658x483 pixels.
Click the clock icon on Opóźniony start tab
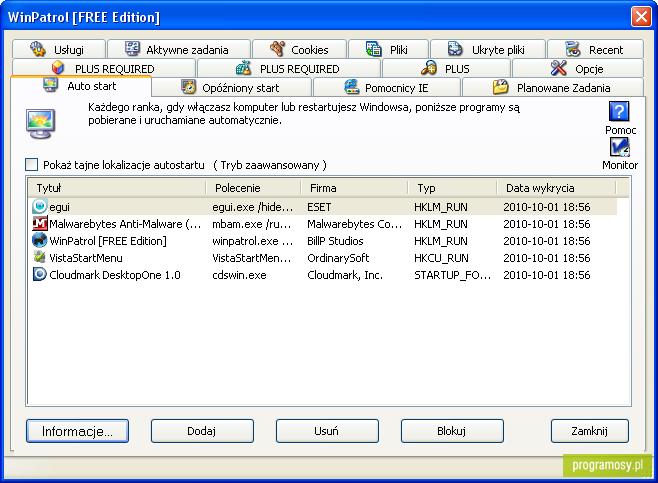[188, 87]
